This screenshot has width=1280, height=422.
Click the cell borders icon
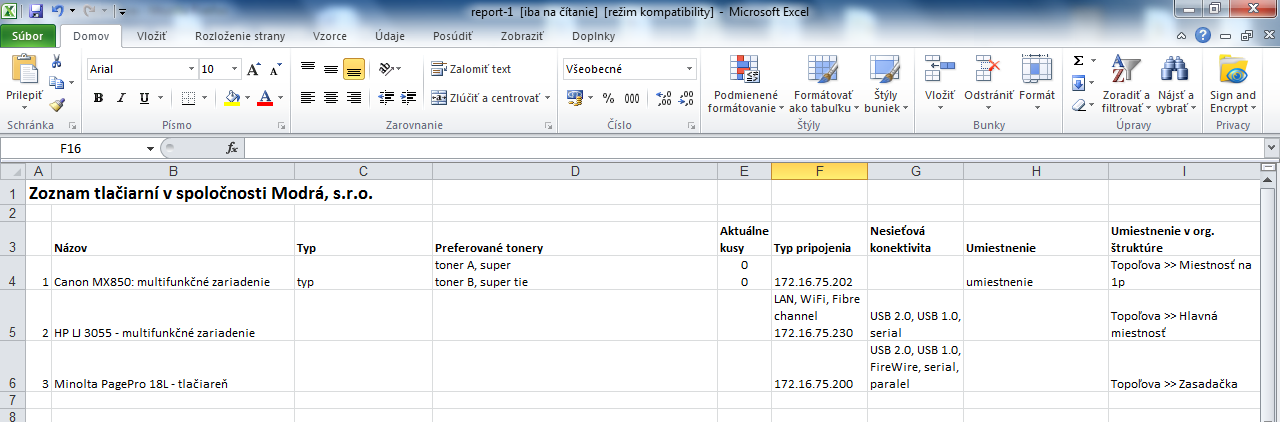point(187,98)
